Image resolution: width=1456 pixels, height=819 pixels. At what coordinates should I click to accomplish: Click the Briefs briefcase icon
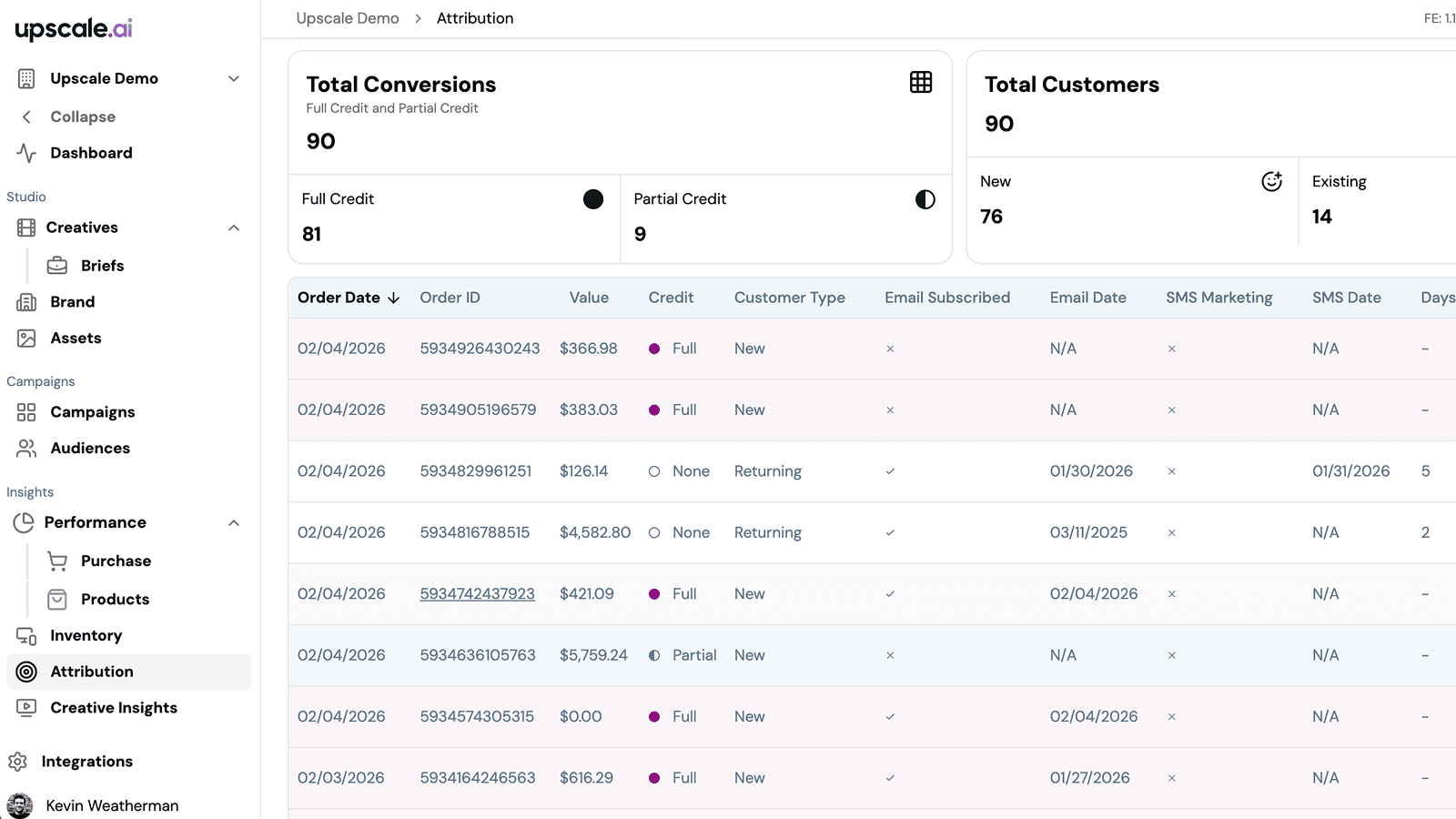[57, 266]
